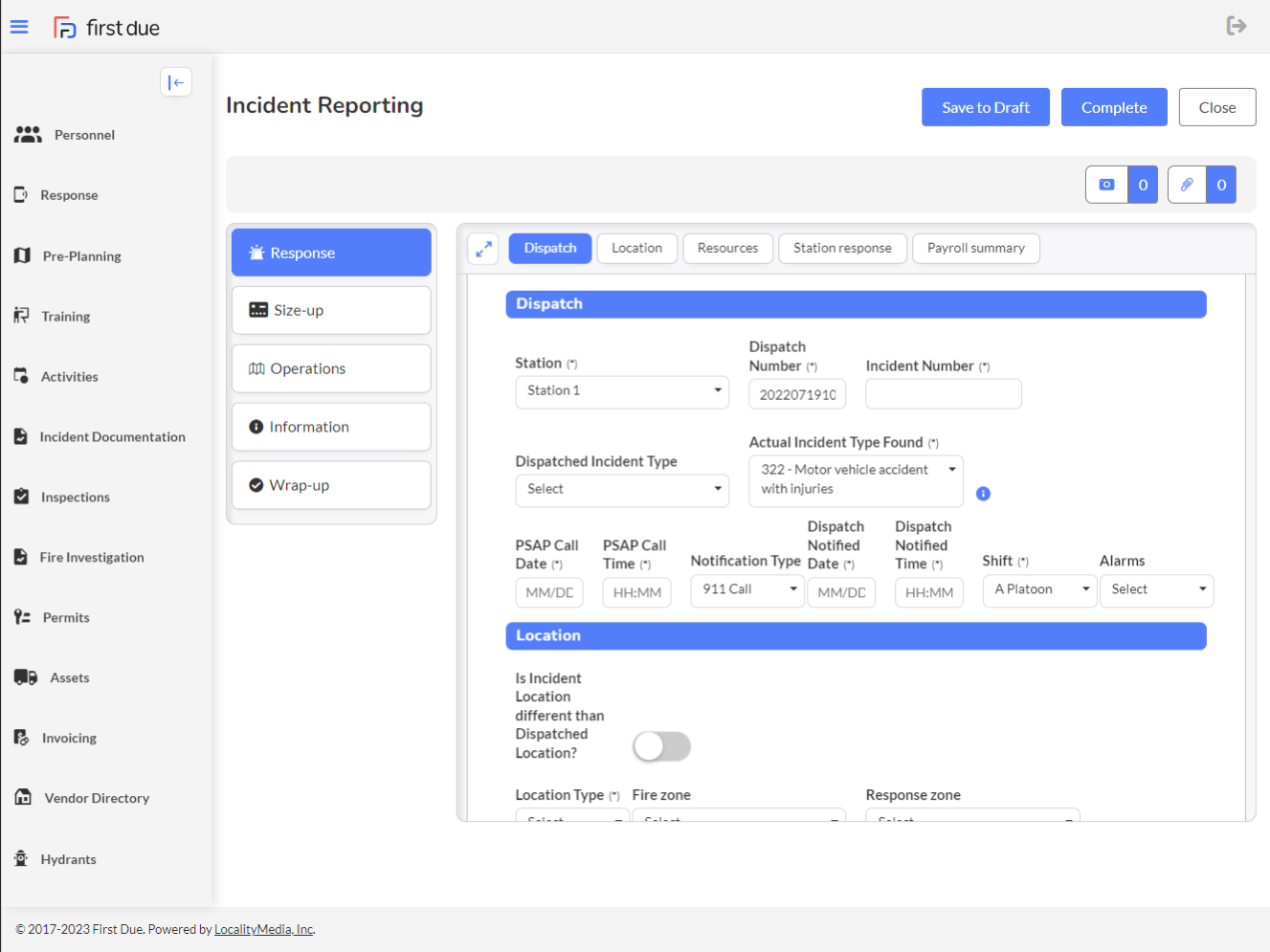Open Hydrants from the sidebar
Viewport: 1270px width, 952px height.
click(68, 859)
